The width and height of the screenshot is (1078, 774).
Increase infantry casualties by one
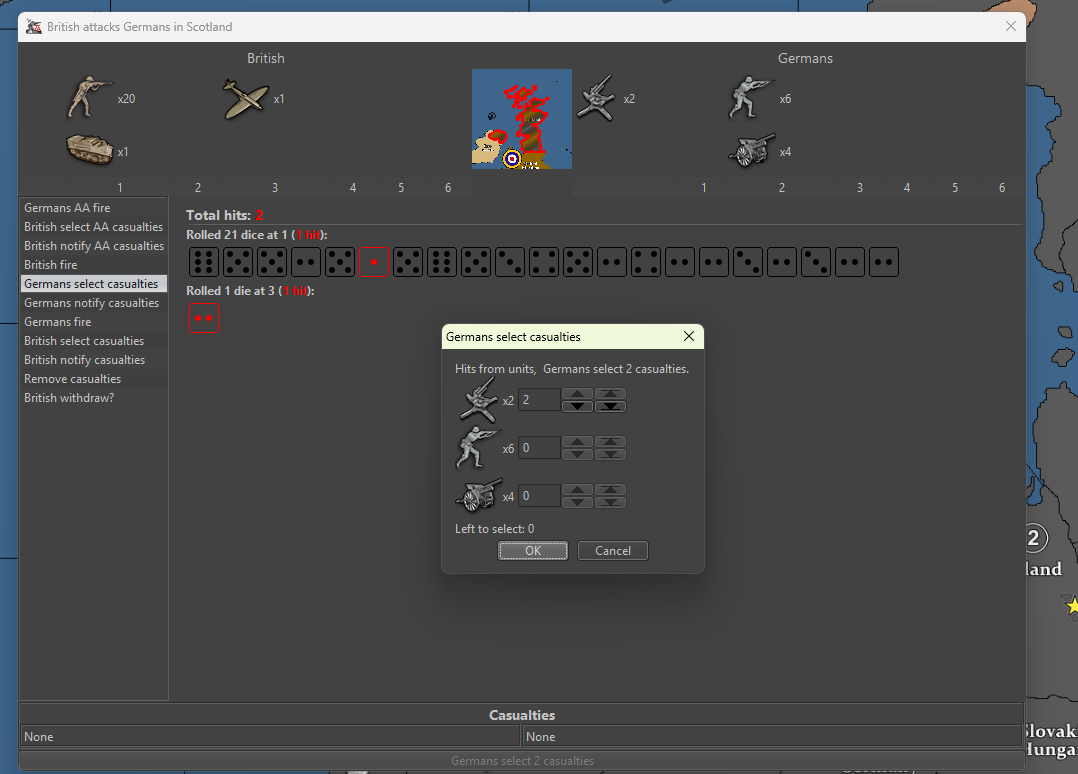[x=577, y=441]
